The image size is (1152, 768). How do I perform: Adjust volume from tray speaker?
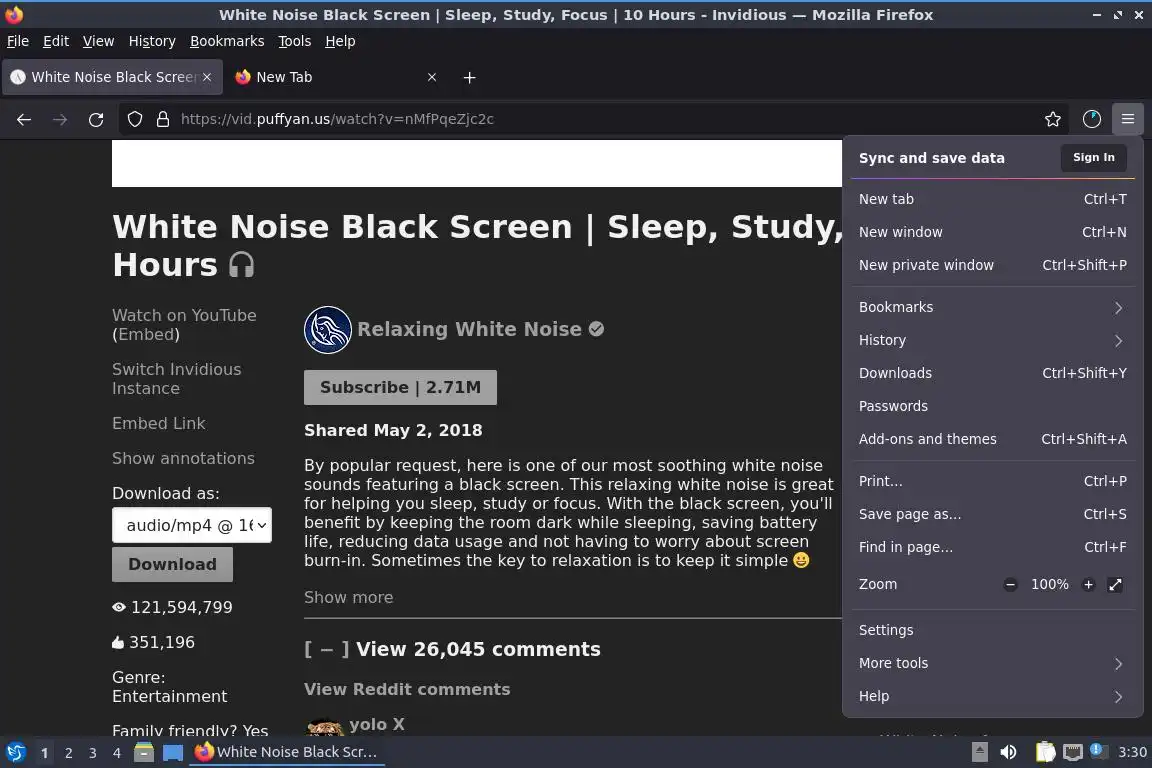click(x=1009, y=752)
